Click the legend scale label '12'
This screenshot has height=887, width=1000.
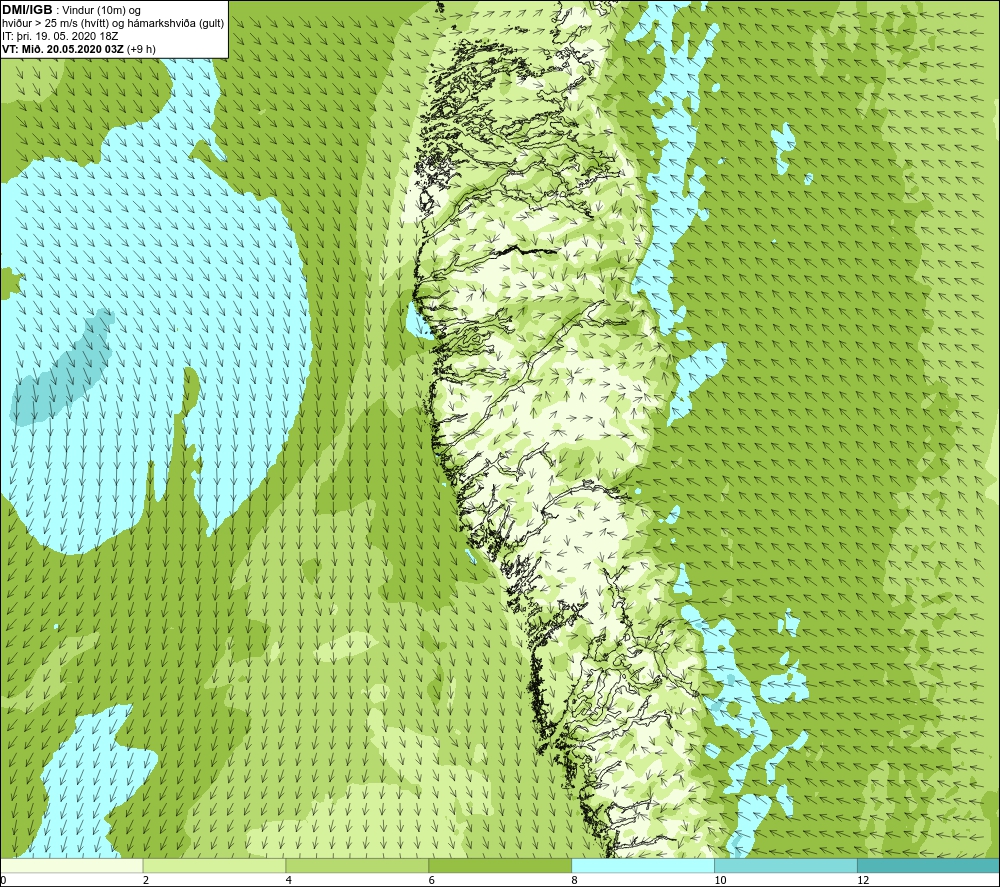[x=863, y=880]
